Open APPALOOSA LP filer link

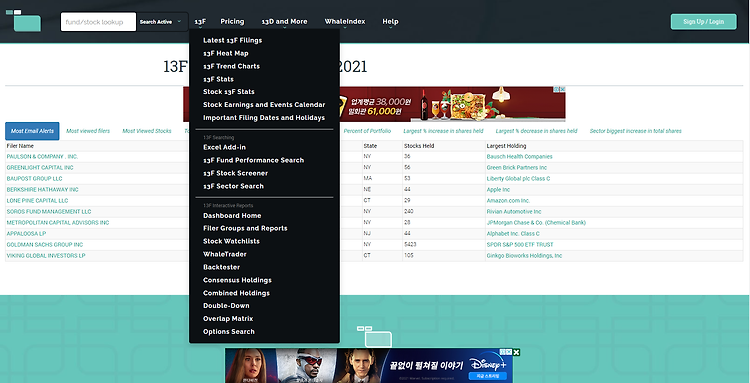26,233
